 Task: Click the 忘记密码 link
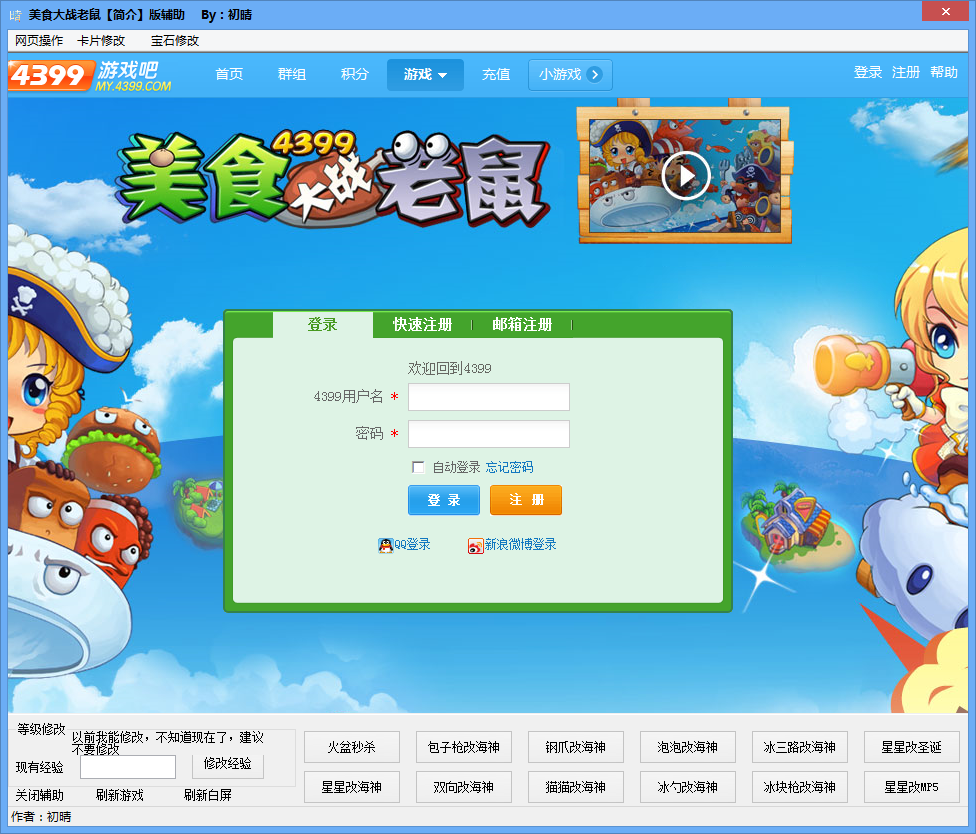coord(509,467)
